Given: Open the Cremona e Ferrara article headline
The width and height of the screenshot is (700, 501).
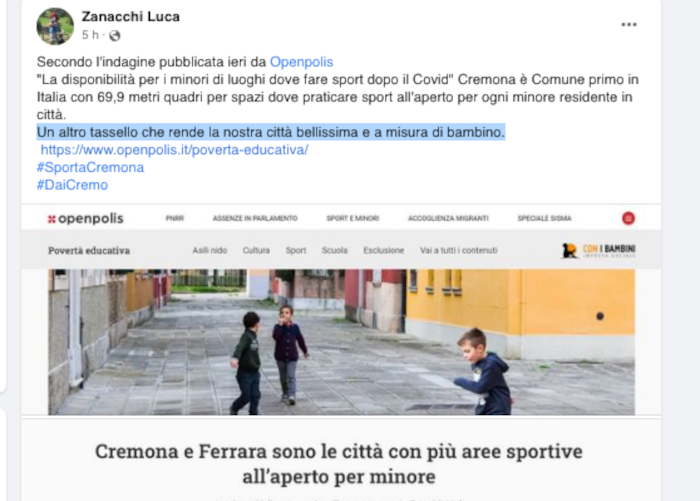Looking at the screenshot, I should point(339,464).
